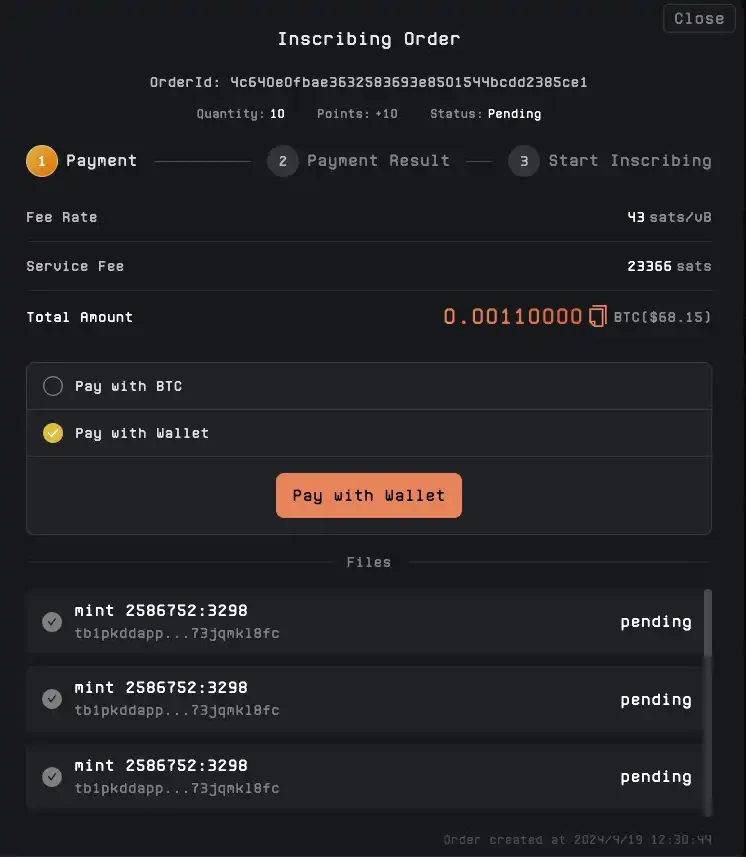
Task: Close the Inscribing Order dialog
Action: pyautogui.click(x=698, y=18)
